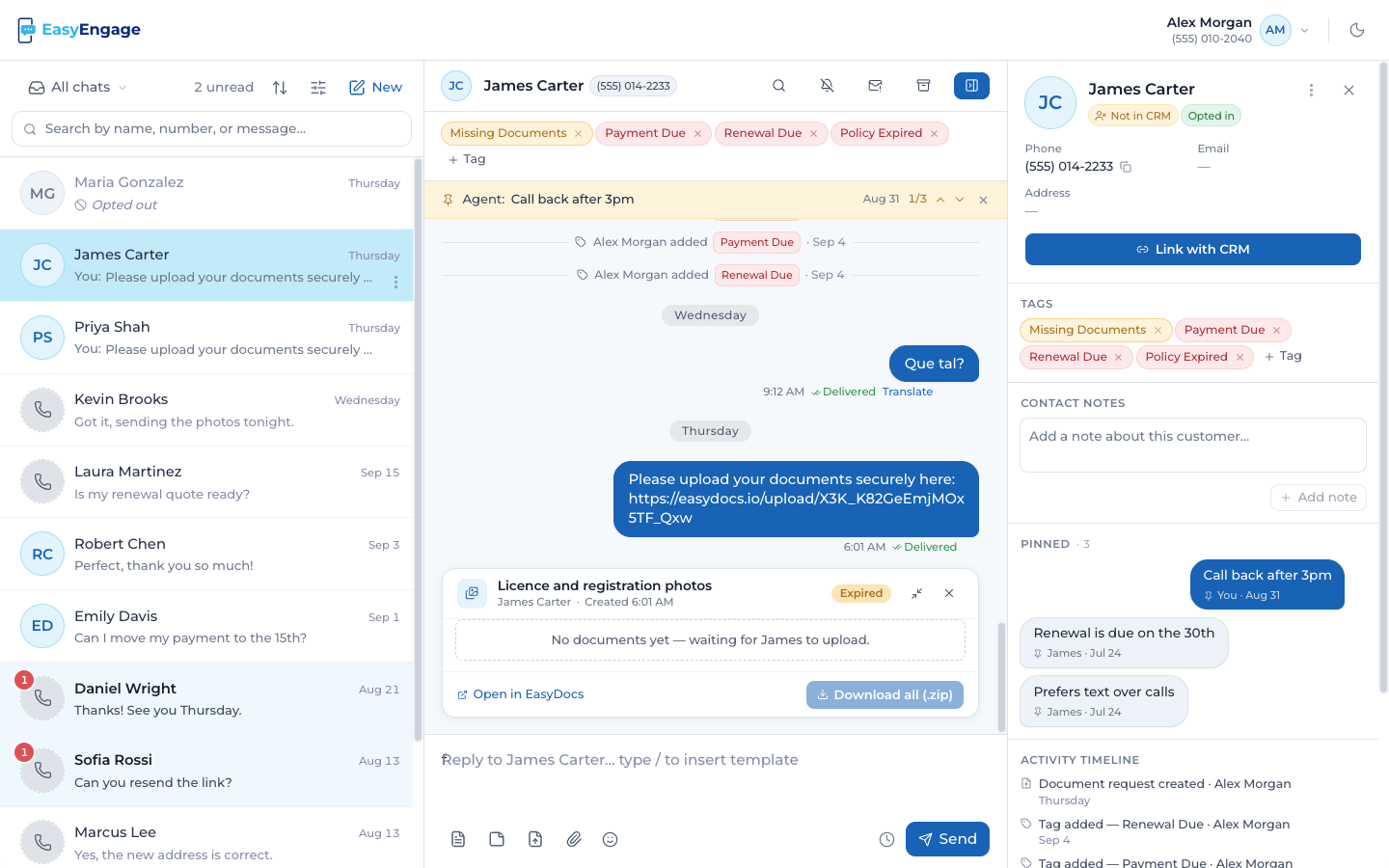Add a Tag below chat header tags
This screenshot has width=1389, height=868.
pyautogui.click(x=467, y=159)
